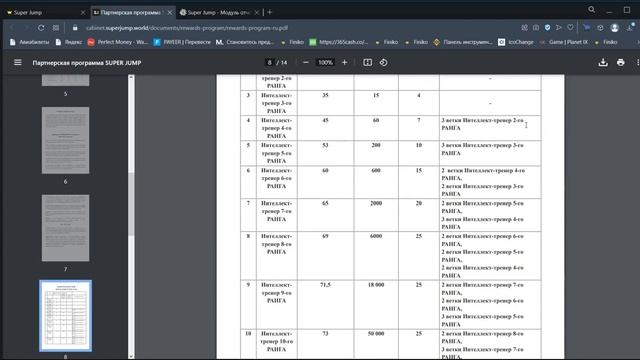The image size is (640, 360).
Task: View site security lock info
Action: [75, 28]
